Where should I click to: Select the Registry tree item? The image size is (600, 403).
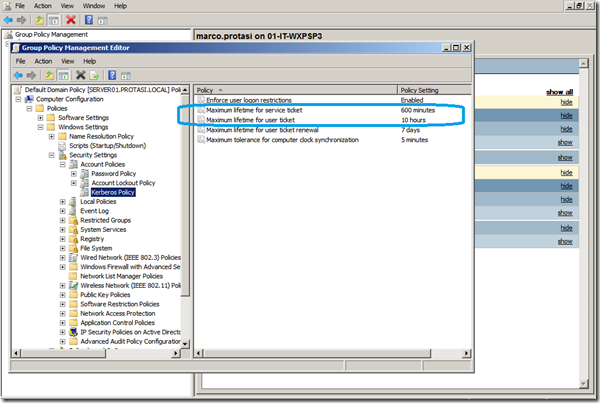pos(92,239)
